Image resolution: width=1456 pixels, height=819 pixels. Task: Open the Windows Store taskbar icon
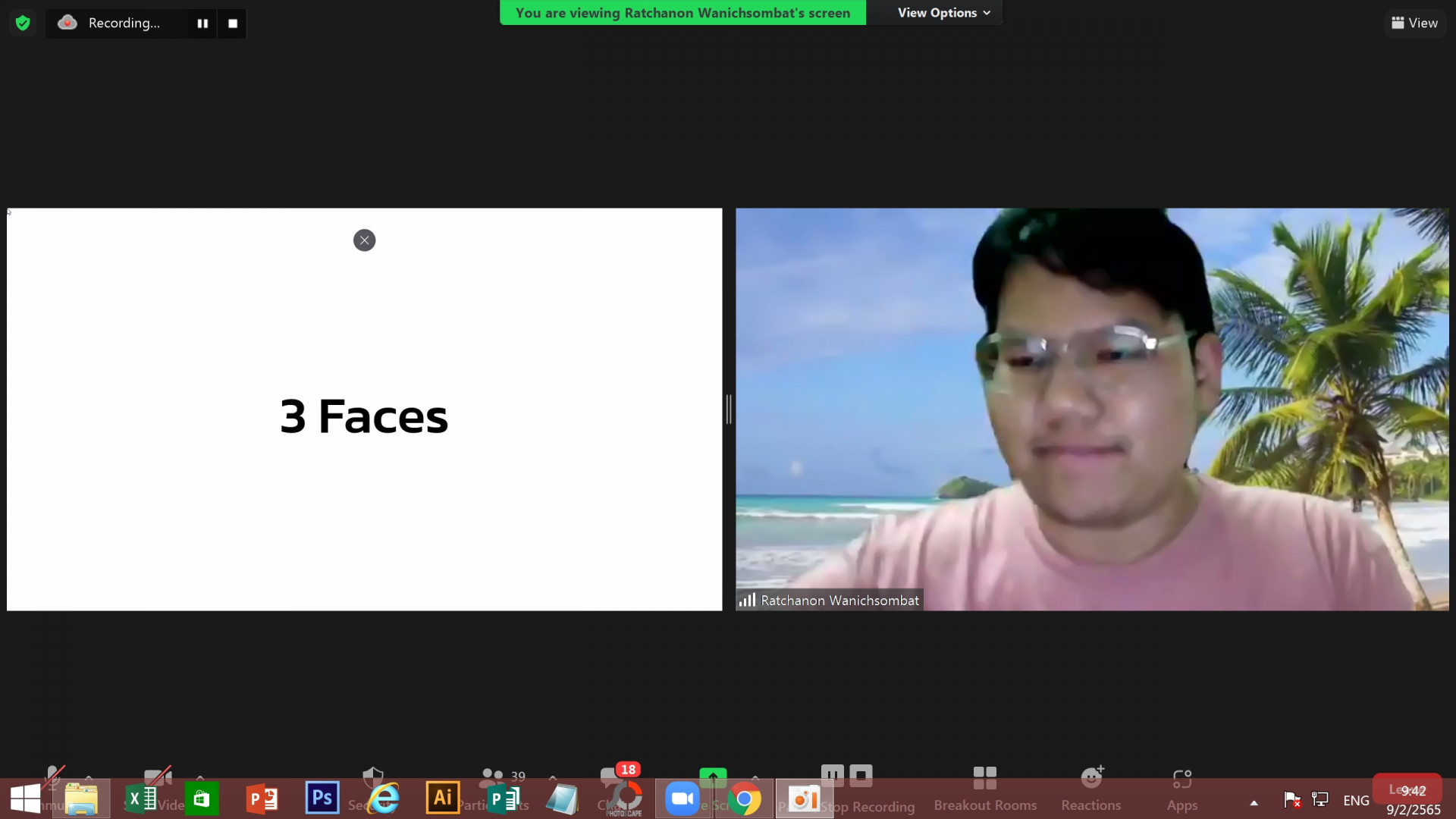tap(201, 799)
